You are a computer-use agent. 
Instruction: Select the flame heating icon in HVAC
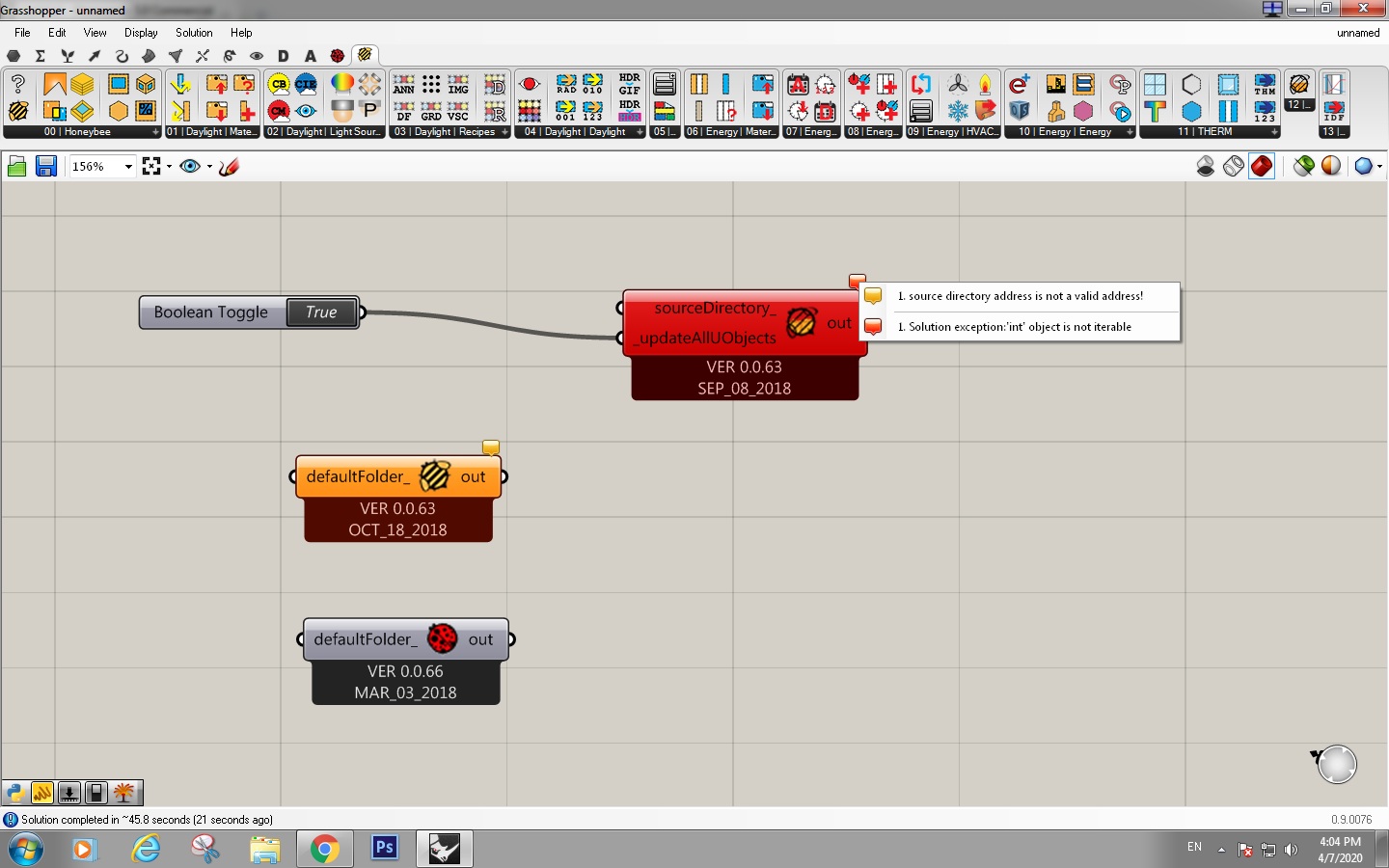click(985, 84)
